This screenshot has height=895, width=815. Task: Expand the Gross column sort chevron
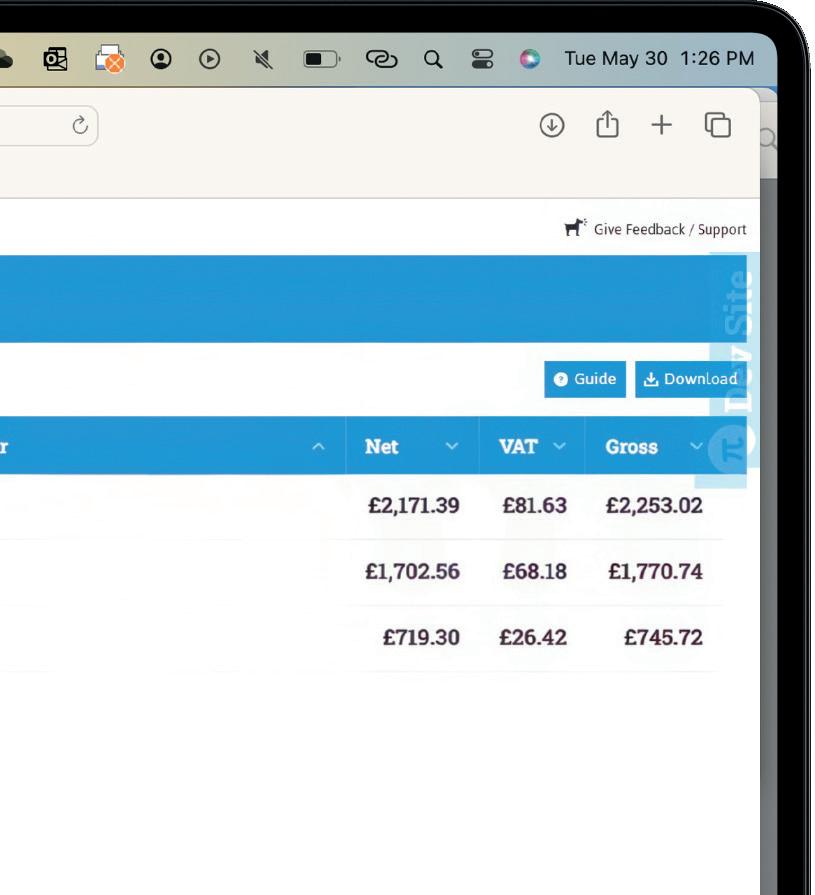(696, 446)
